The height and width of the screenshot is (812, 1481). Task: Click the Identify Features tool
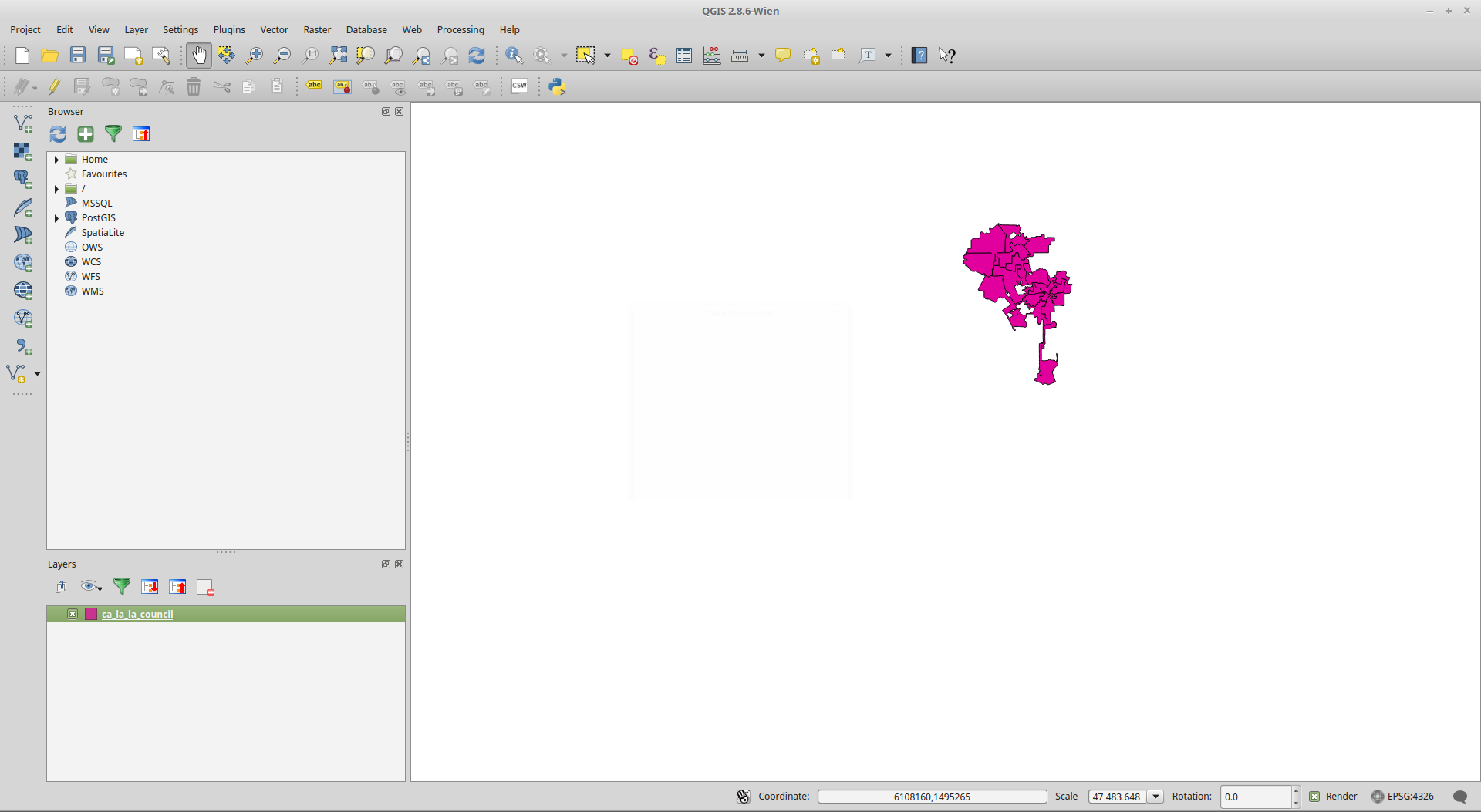click(x=514, y=56)
